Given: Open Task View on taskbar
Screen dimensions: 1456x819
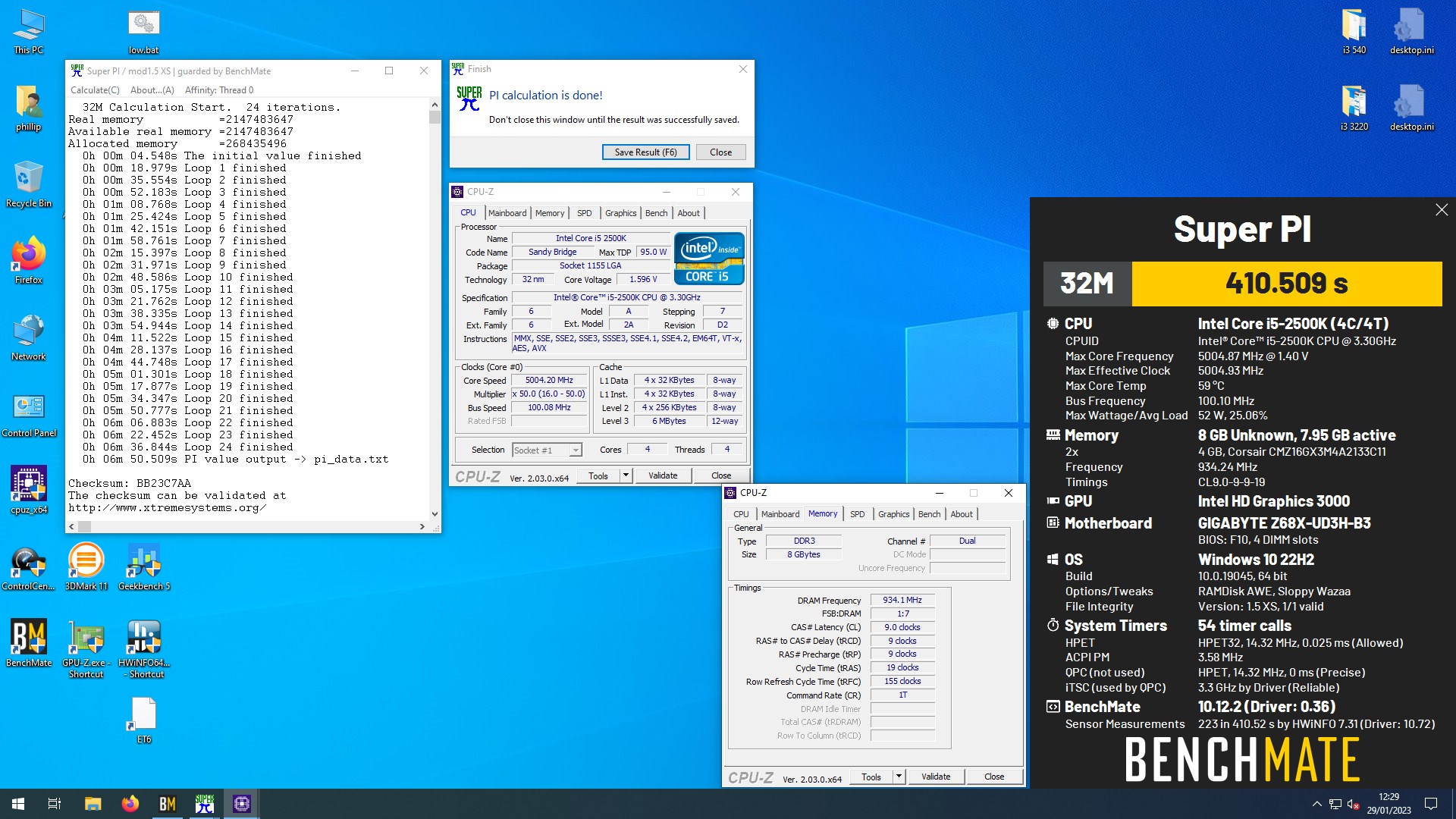Looking at the screenshot, I should 55,804.
